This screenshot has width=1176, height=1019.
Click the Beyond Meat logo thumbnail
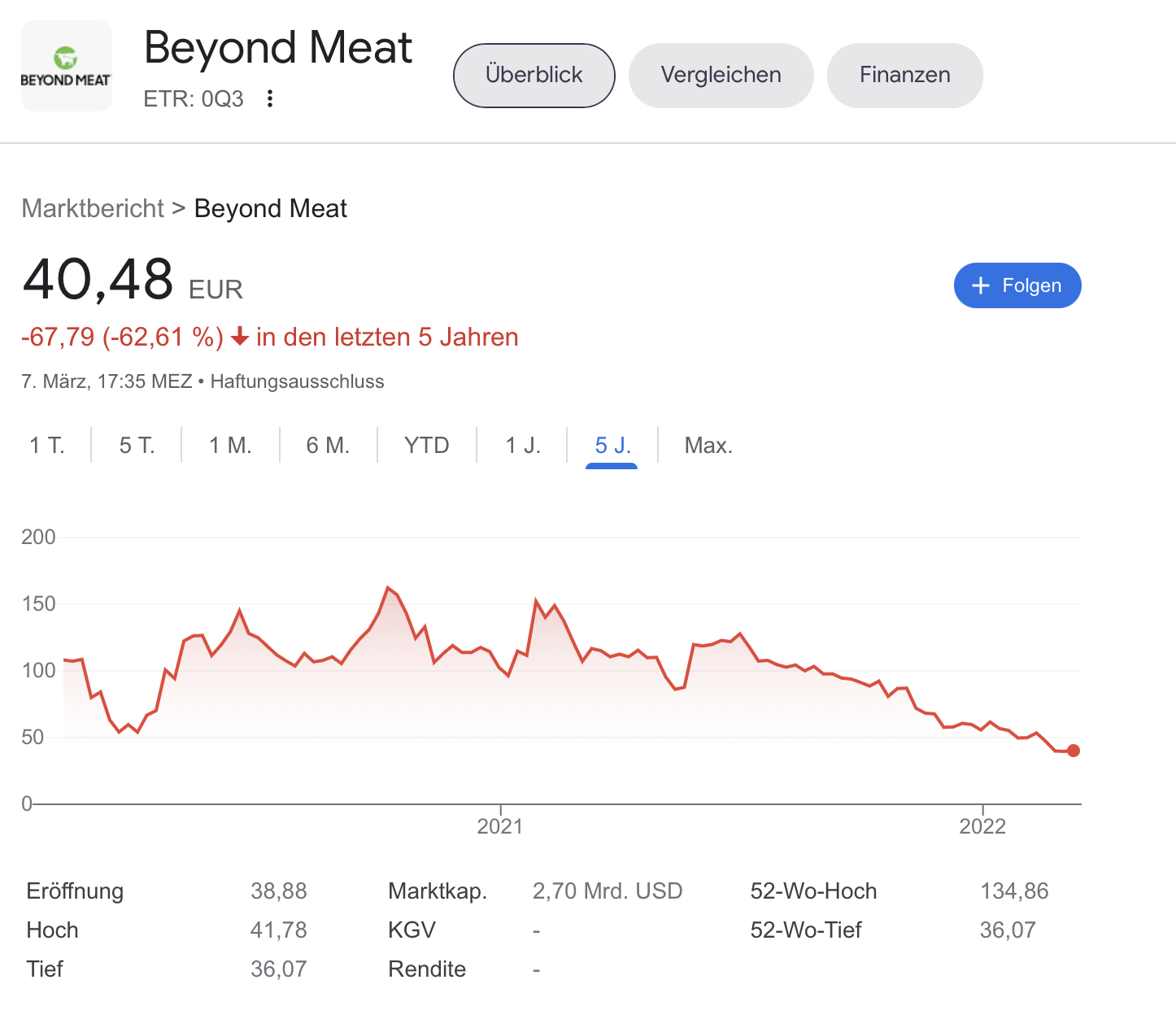[x=66, y=66]
